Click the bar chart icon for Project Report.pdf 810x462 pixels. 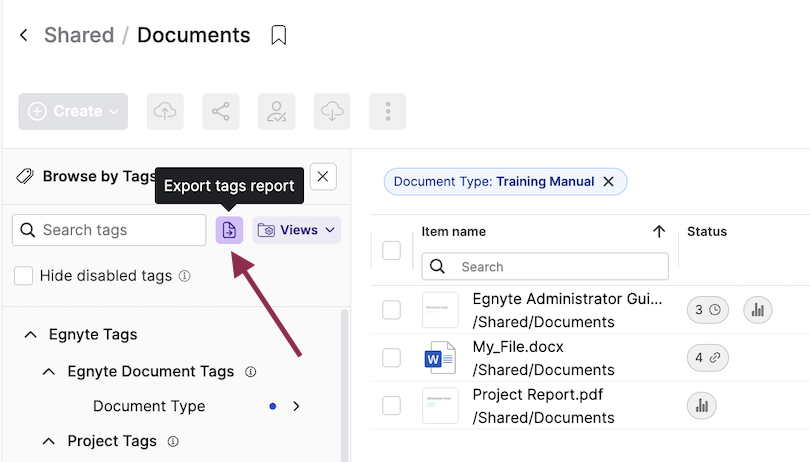coord(702,405)
